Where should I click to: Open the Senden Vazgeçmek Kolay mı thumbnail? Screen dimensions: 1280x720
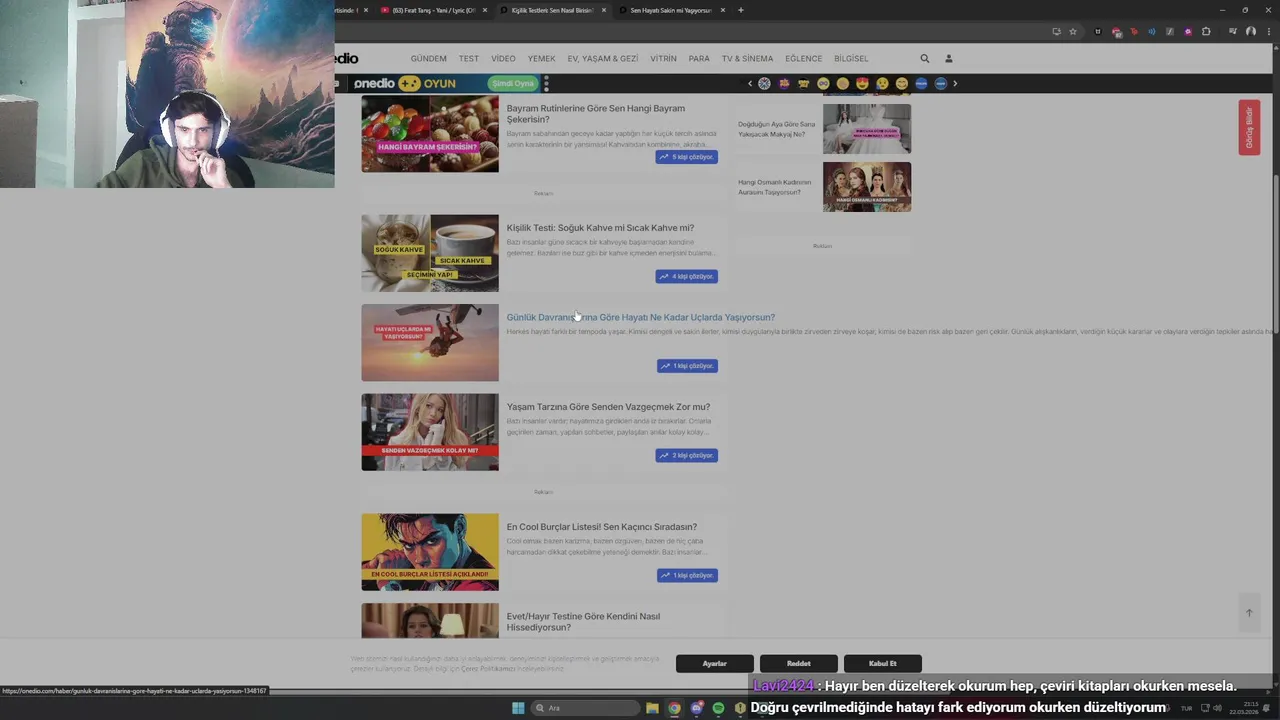click(430, 432)
